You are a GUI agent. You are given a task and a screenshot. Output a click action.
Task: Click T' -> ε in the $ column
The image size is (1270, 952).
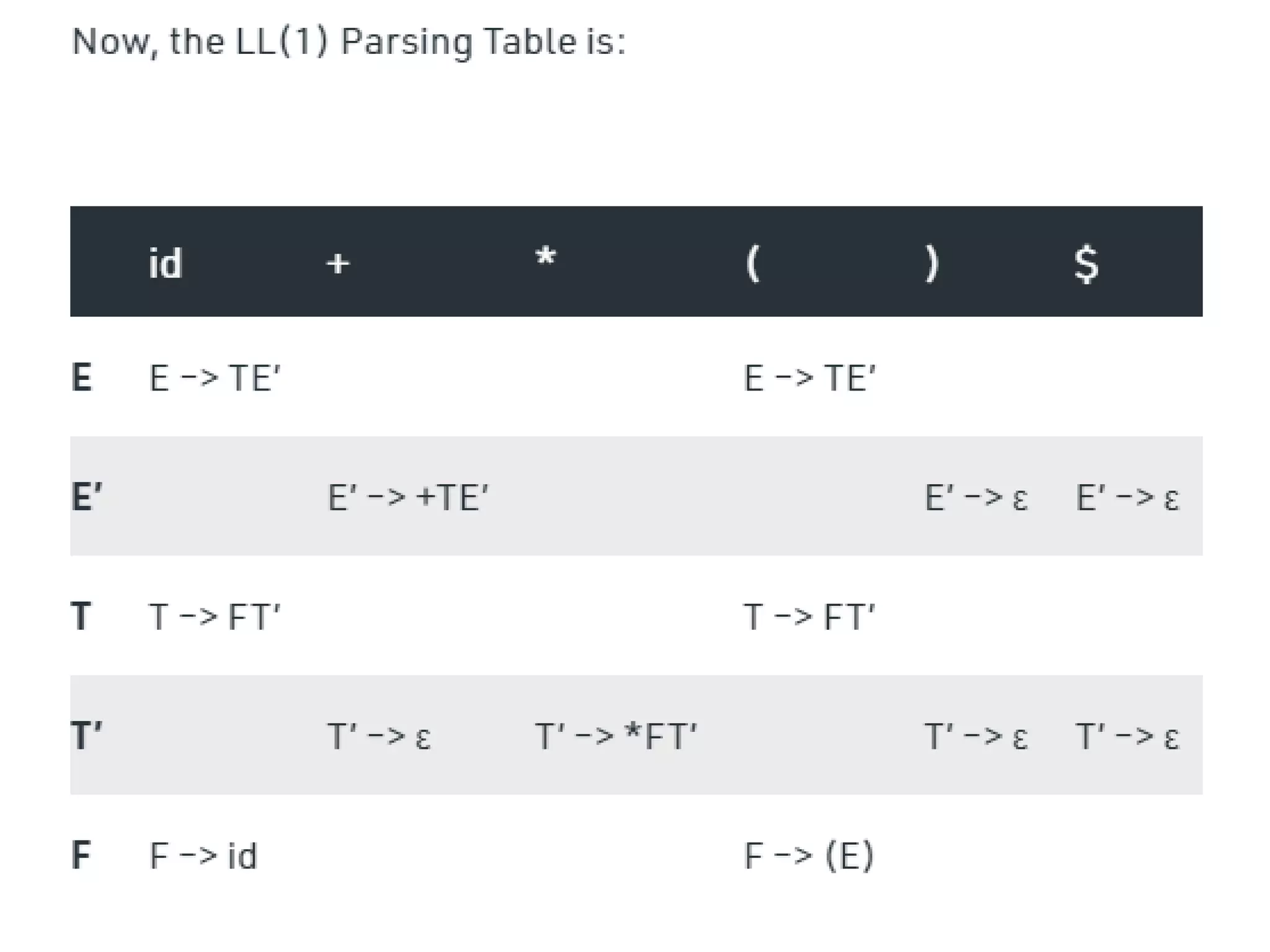[x=1127, y=736]
